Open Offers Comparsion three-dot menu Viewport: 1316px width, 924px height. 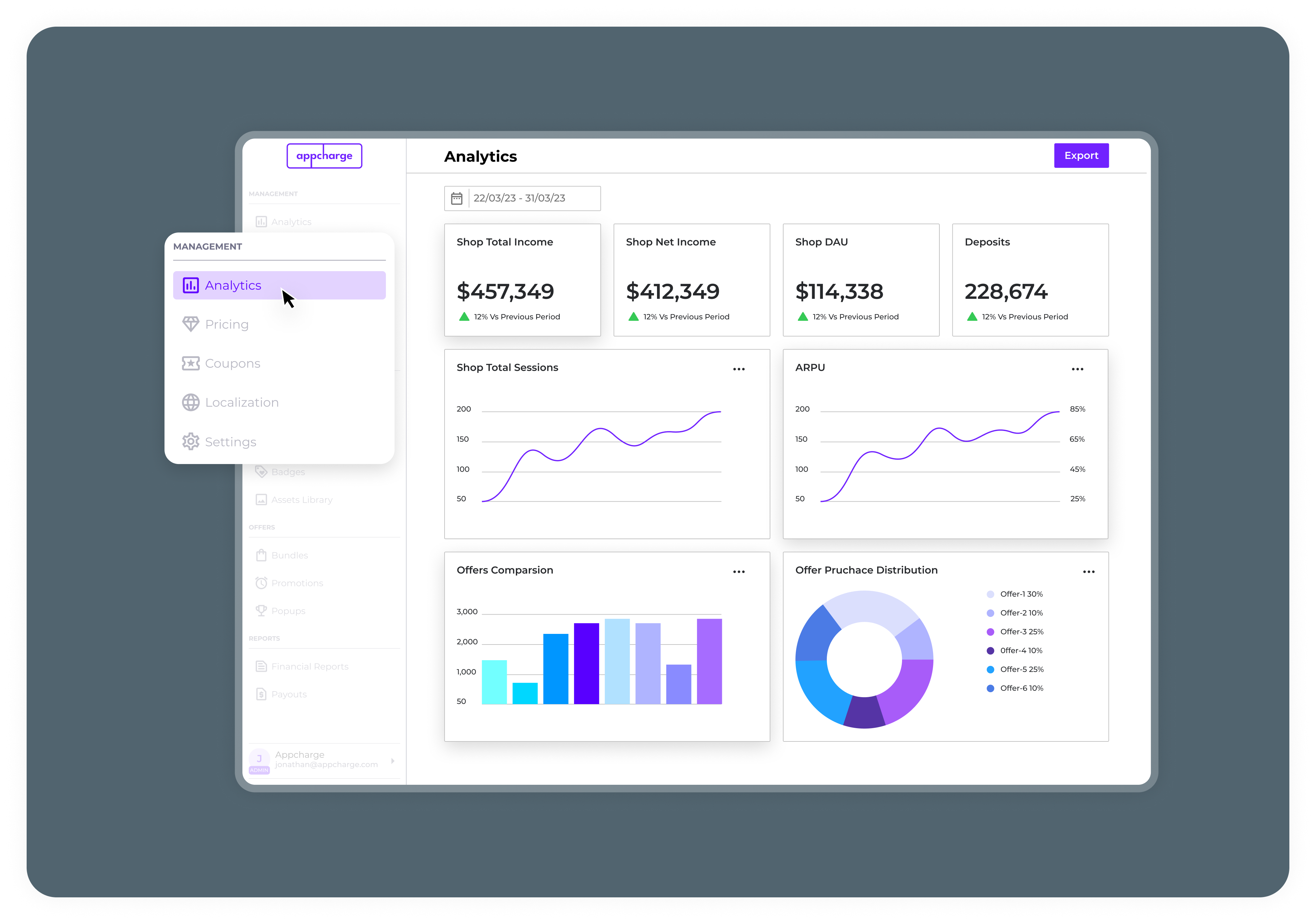[x=738, y=572]
